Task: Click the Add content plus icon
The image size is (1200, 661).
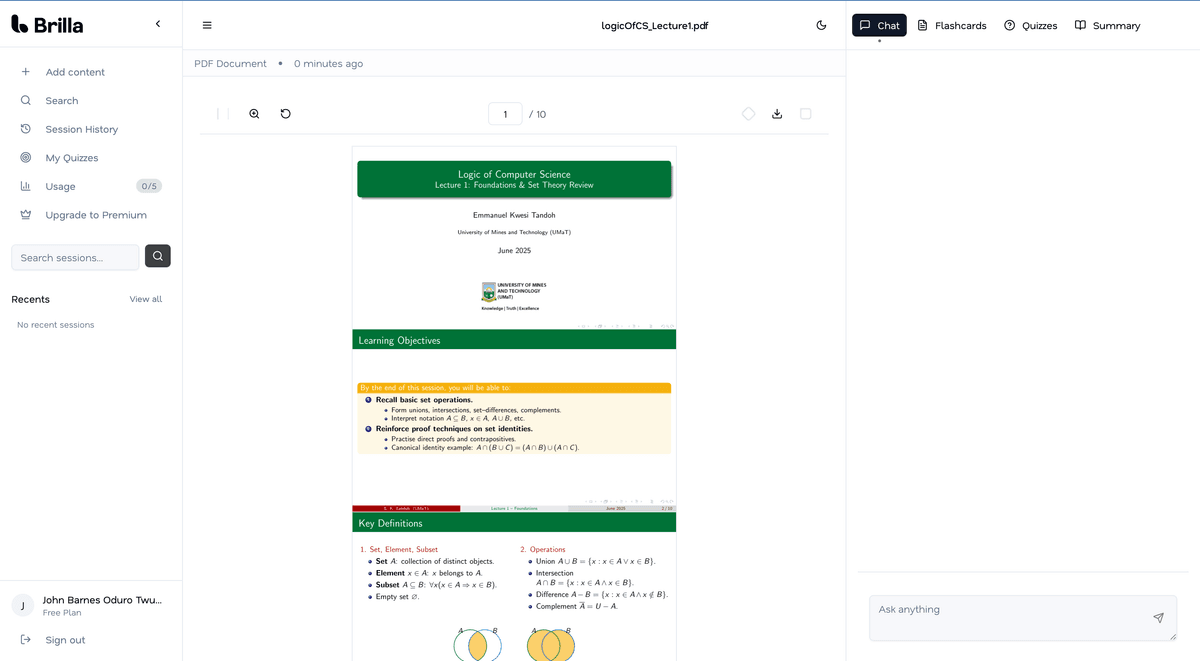Action: click(x=26, y=72)
